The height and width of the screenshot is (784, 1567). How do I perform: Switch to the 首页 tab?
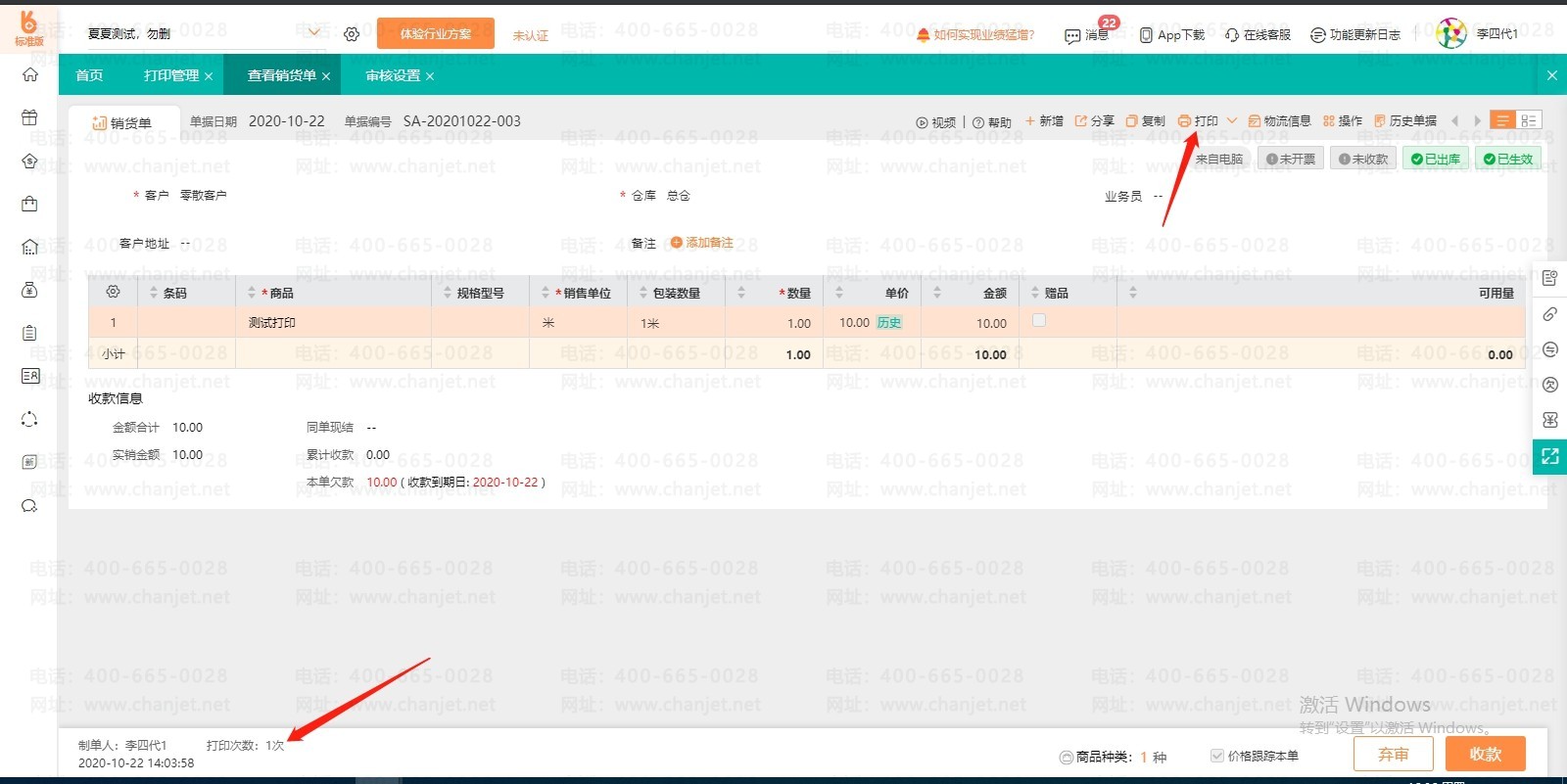click(x=89, y=75)
